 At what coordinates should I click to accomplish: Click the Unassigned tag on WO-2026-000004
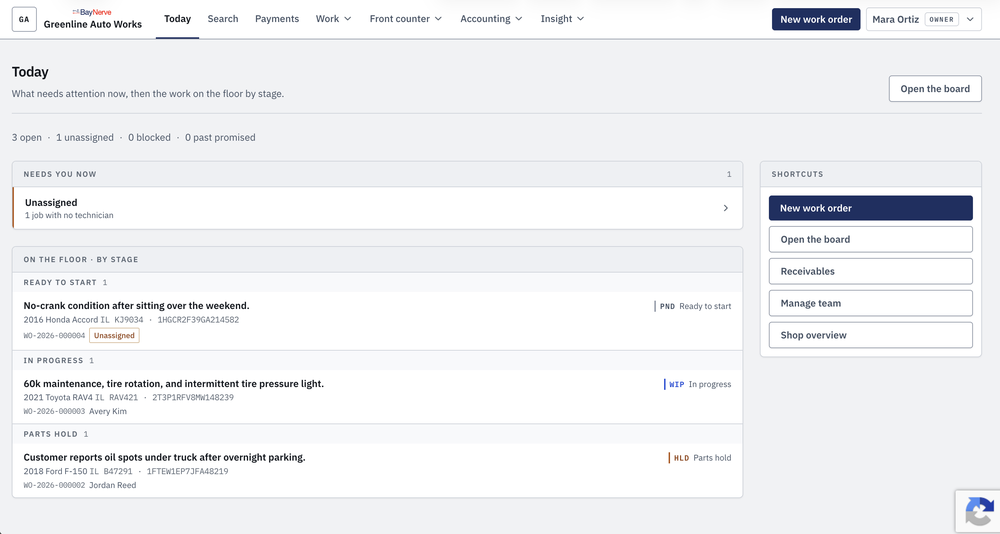tap(114, 336)
